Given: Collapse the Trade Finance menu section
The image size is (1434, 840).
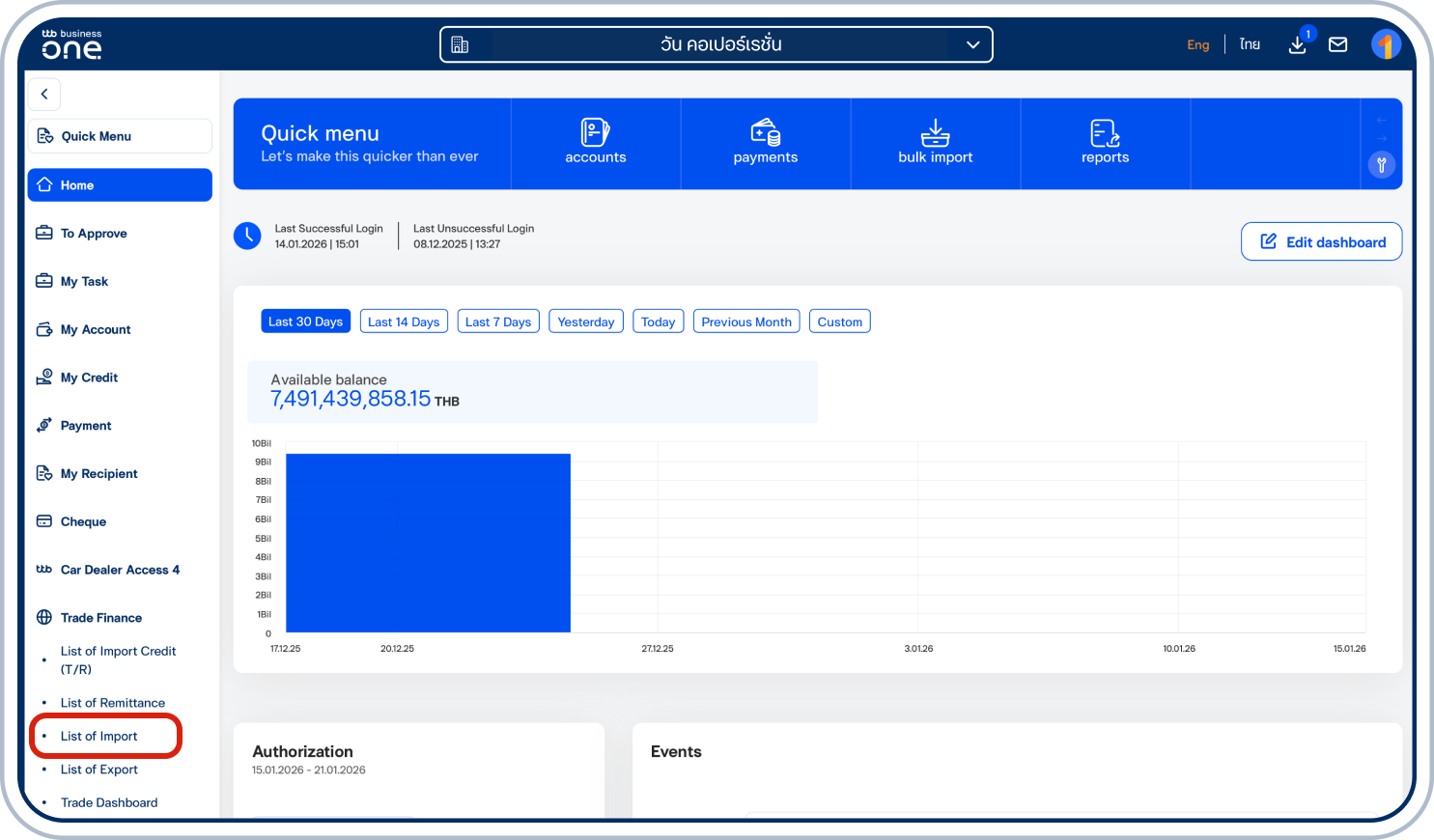Looking at the screenshot, I should pyautogui.click(x=100, y=618).
